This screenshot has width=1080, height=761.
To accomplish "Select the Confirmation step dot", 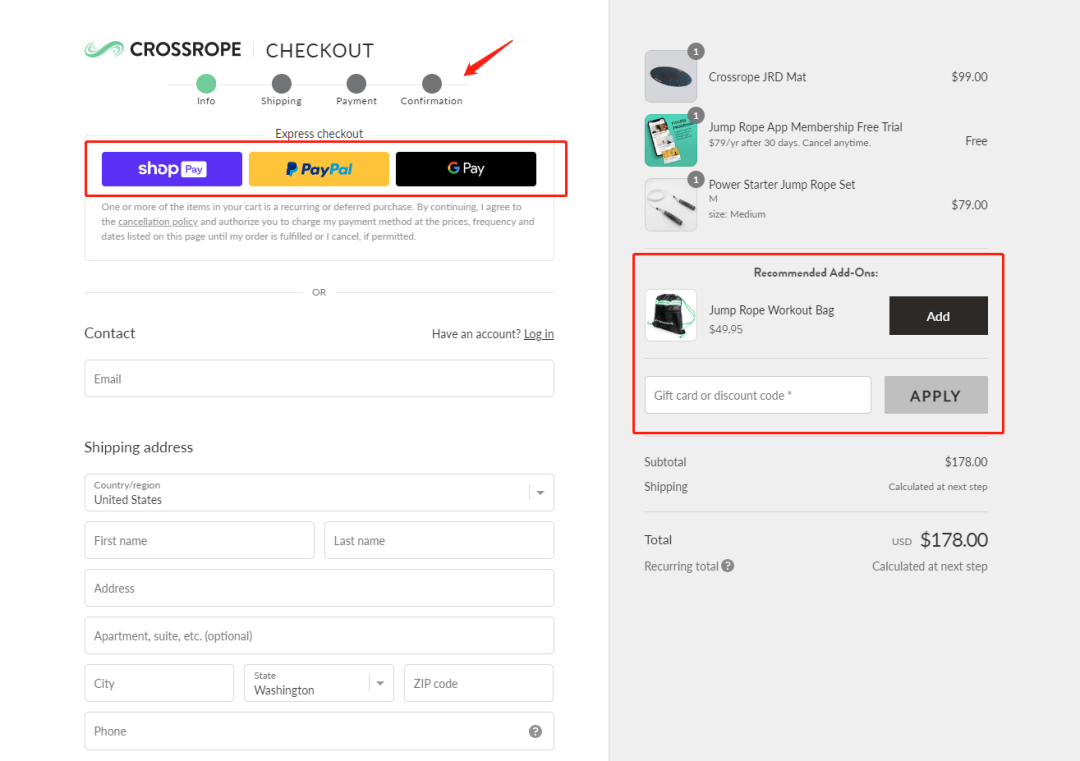I will (432, 84).
